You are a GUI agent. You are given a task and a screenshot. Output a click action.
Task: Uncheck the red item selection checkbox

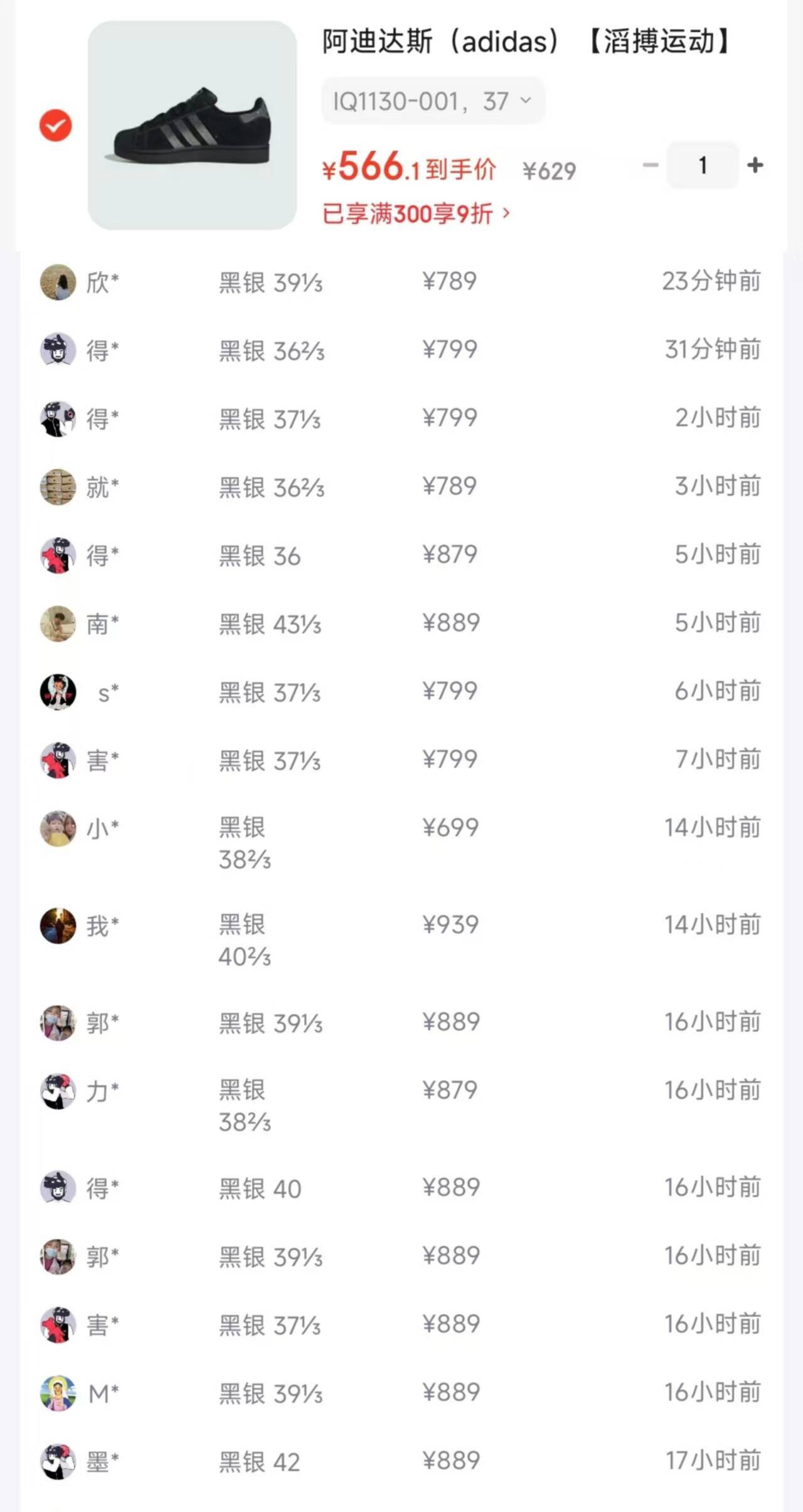(56, 125)
